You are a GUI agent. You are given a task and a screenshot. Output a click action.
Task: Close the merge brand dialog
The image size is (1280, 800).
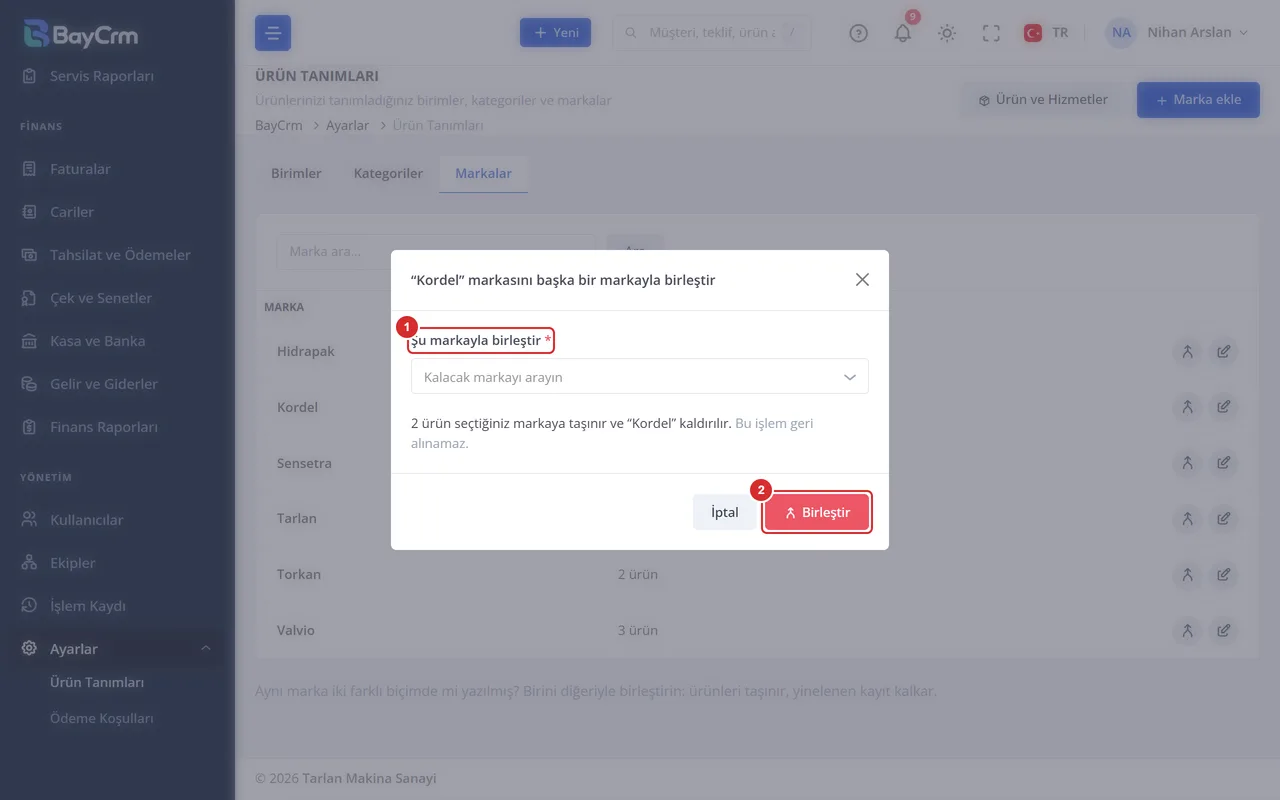(x=862, y=280)
